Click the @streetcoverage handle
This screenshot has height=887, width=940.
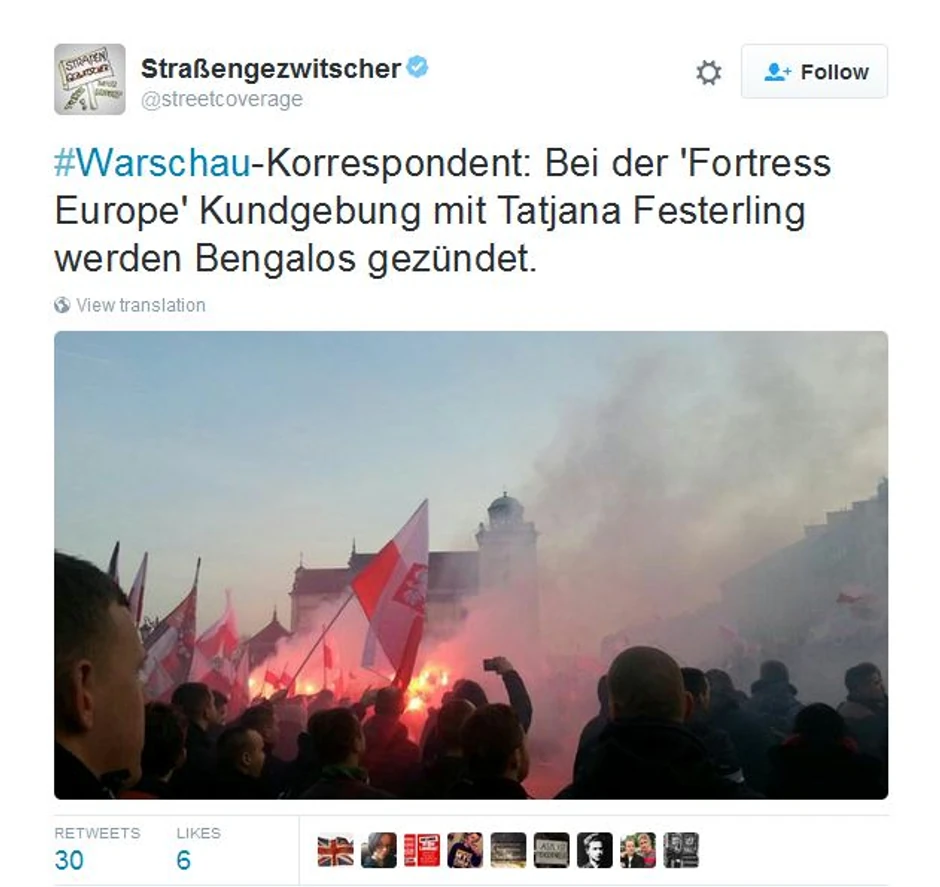pos(222,99)
